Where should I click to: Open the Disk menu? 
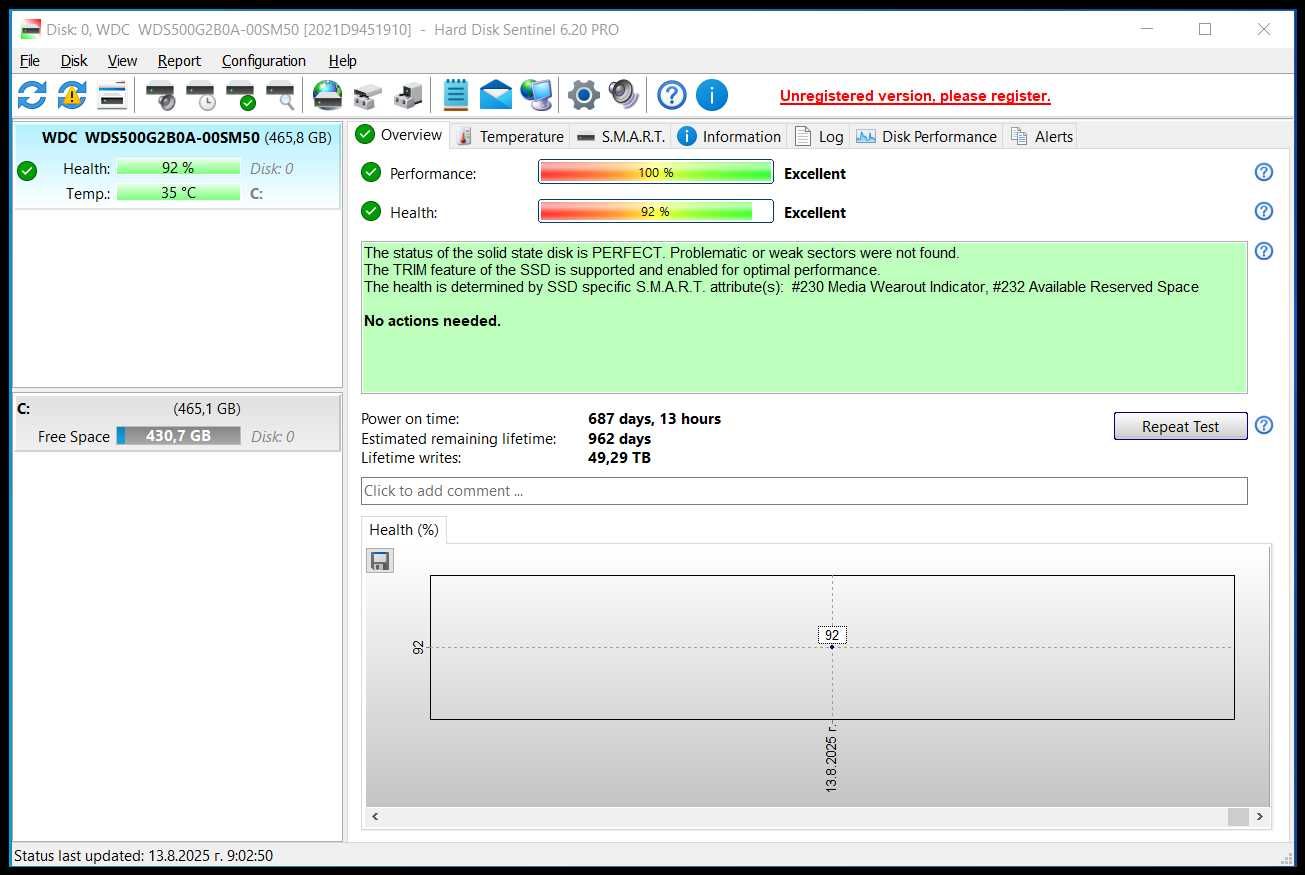coord(74,61)
